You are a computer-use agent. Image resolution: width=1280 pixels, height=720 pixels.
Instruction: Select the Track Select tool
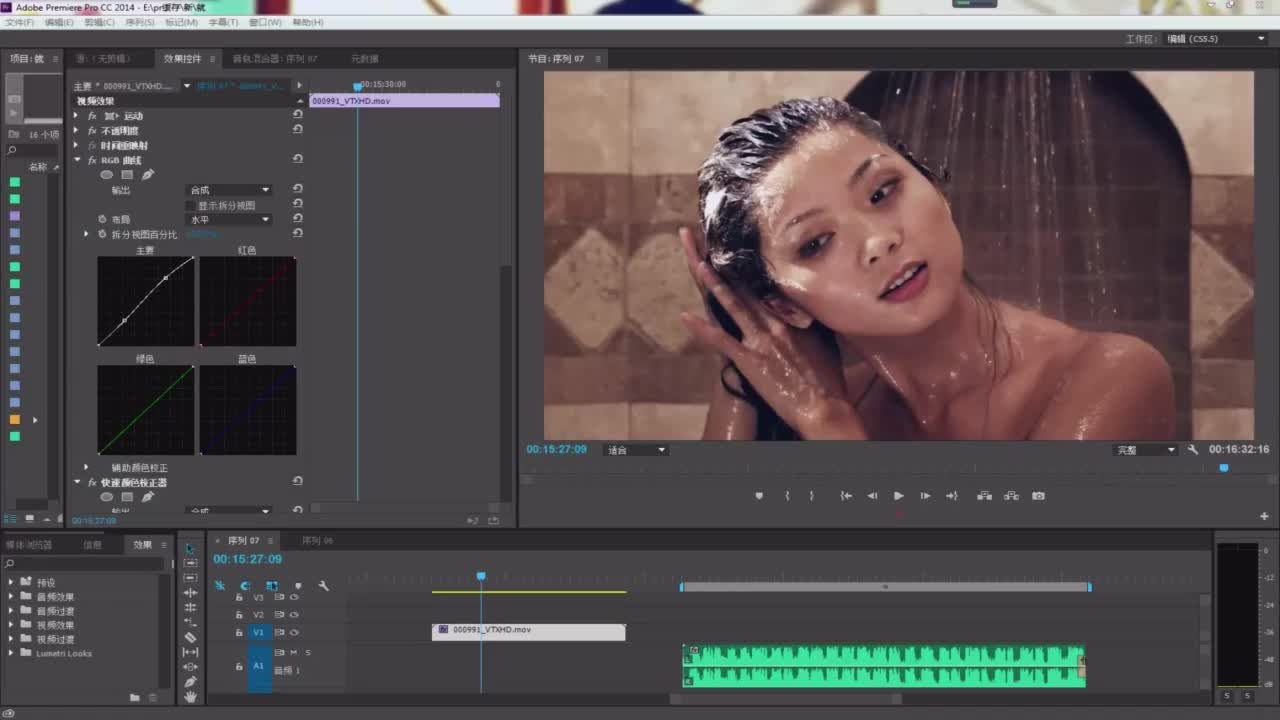[190, 563]
